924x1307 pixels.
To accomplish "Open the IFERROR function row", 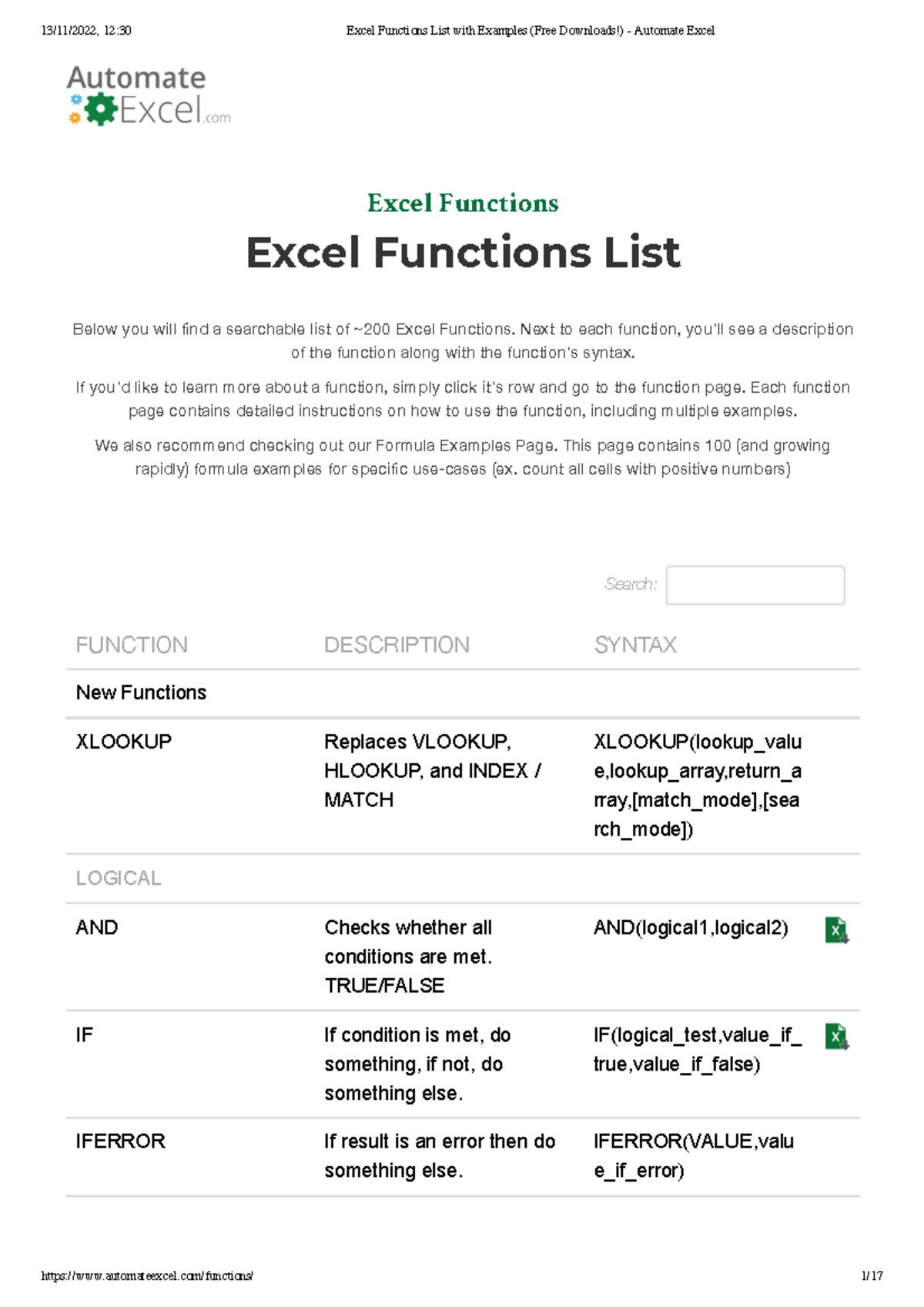I will point(463,1157).
